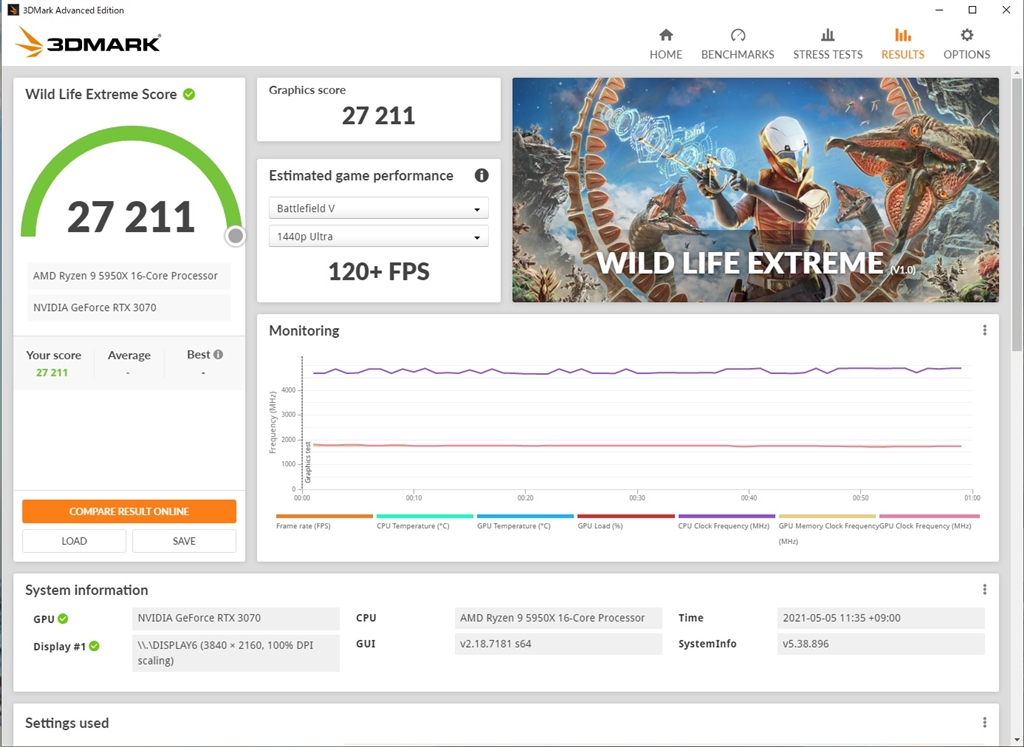Click the GUI version v2.18.7181 s64
The height and width of the screenshot is (747, 1024).
click(x=558, y=644)
